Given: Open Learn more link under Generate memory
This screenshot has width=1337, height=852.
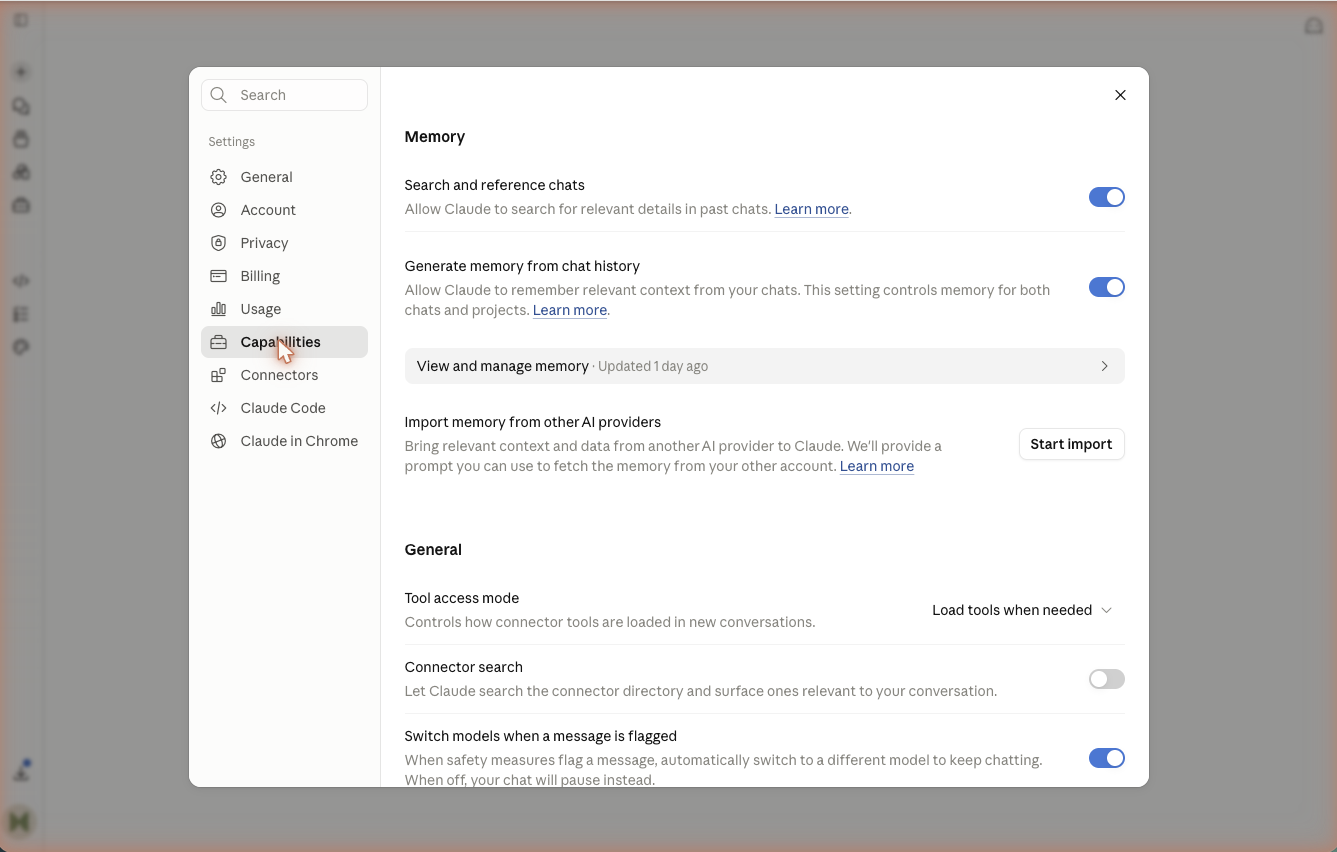Looking at the screenshot, I should (x=570, y=310).
